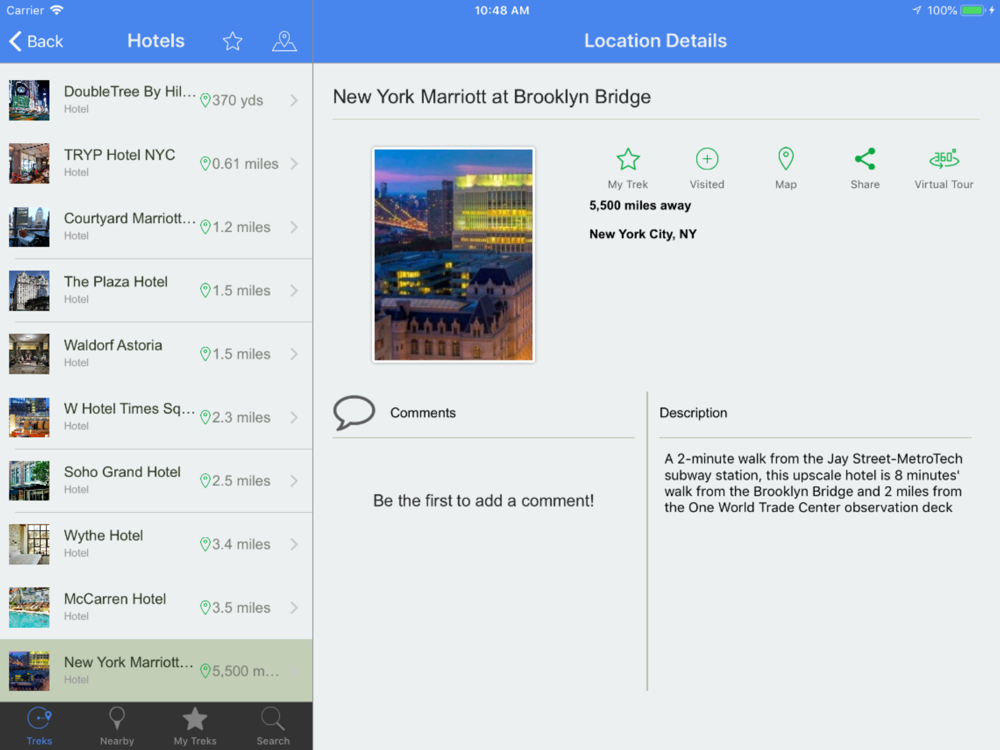
Task: Tap TRYP Hotel NYC thumbnail image
Action: click(29, 164)
